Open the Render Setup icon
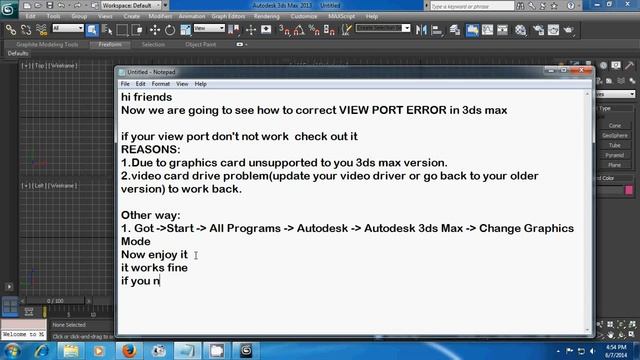 tap(538, 30)
